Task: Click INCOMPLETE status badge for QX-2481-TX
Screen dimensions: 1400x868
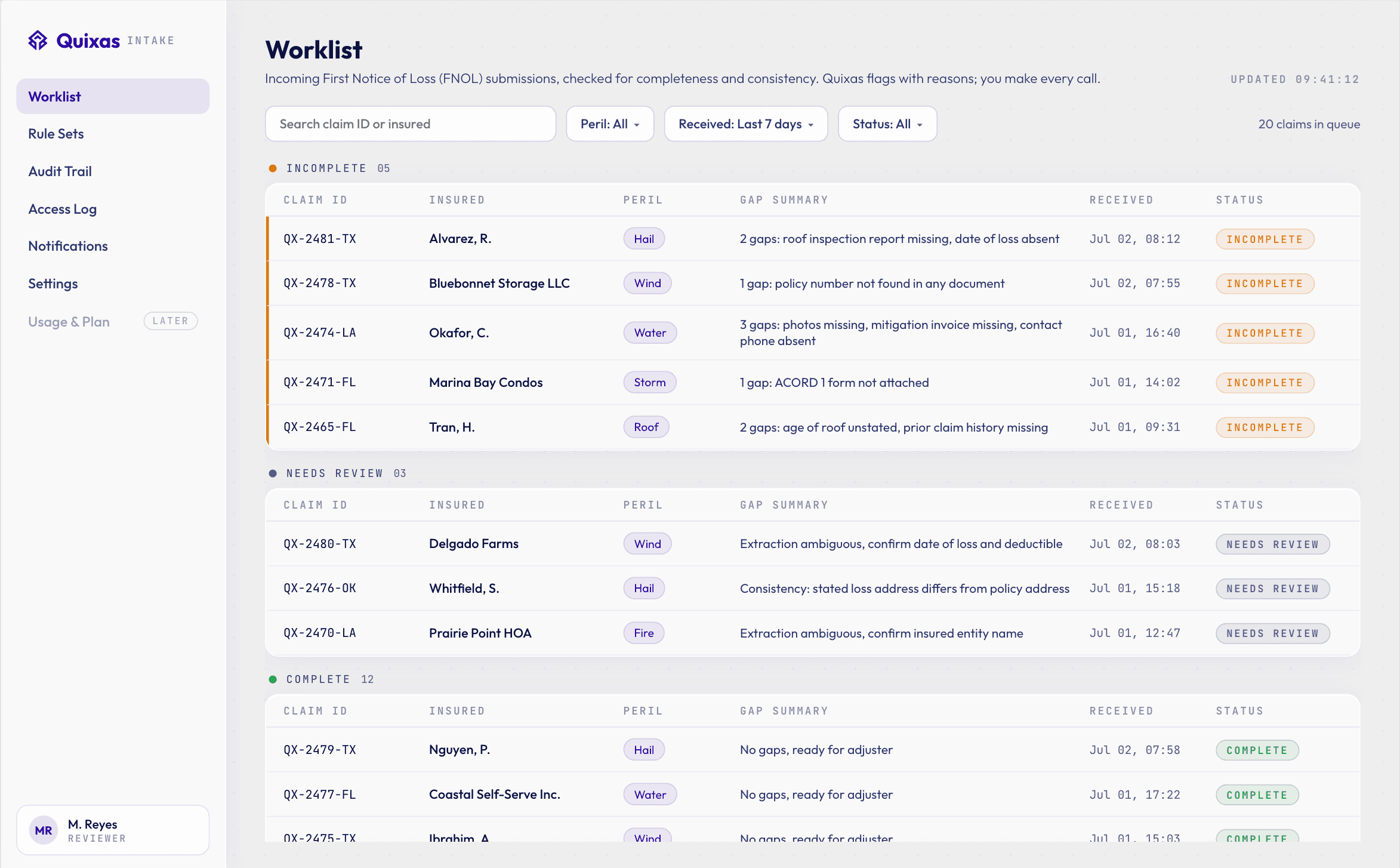Action: click(1265, 239)
